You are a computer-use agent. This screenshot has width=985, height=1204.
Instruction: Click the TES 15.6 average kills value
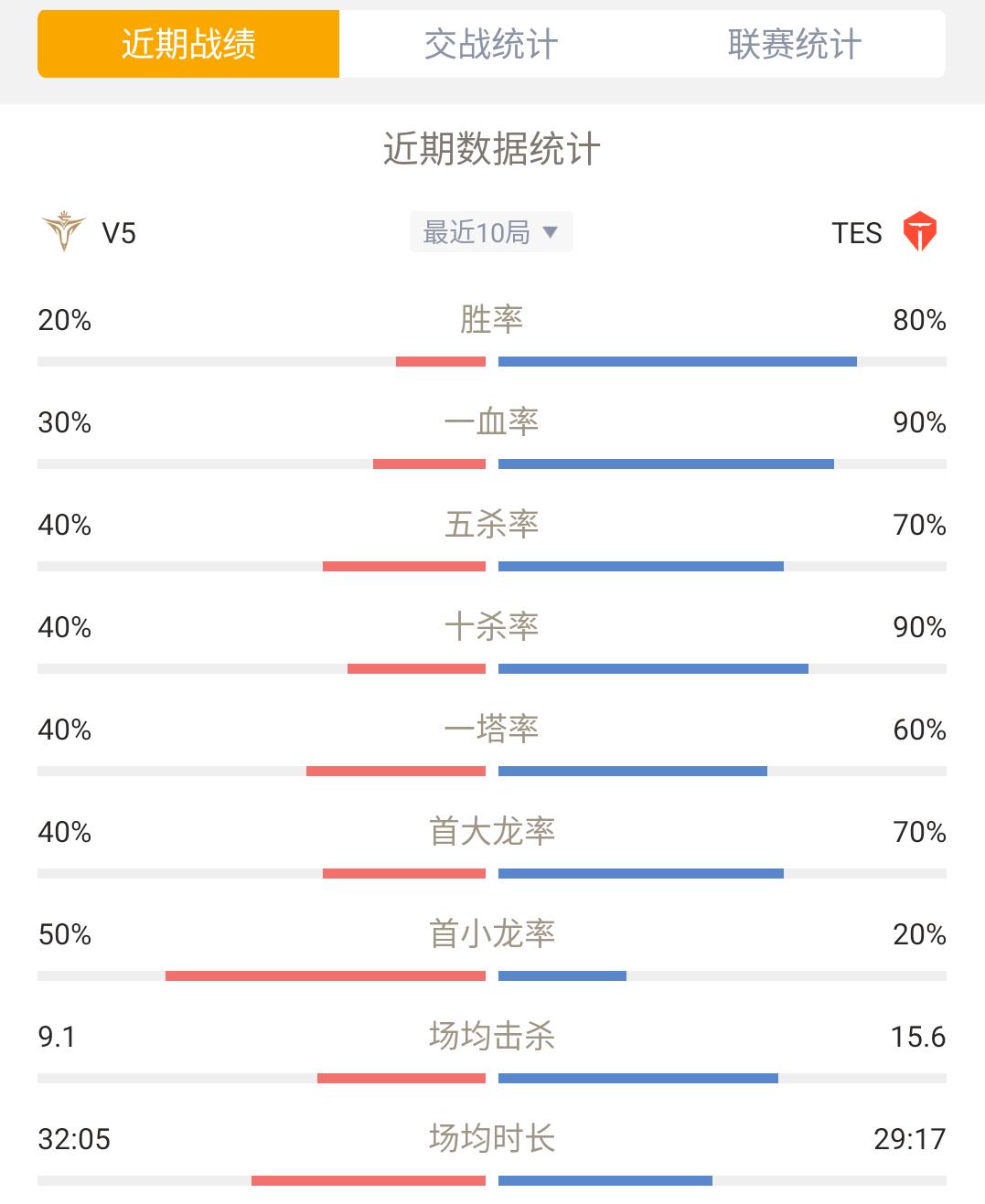pos(918,1037)
